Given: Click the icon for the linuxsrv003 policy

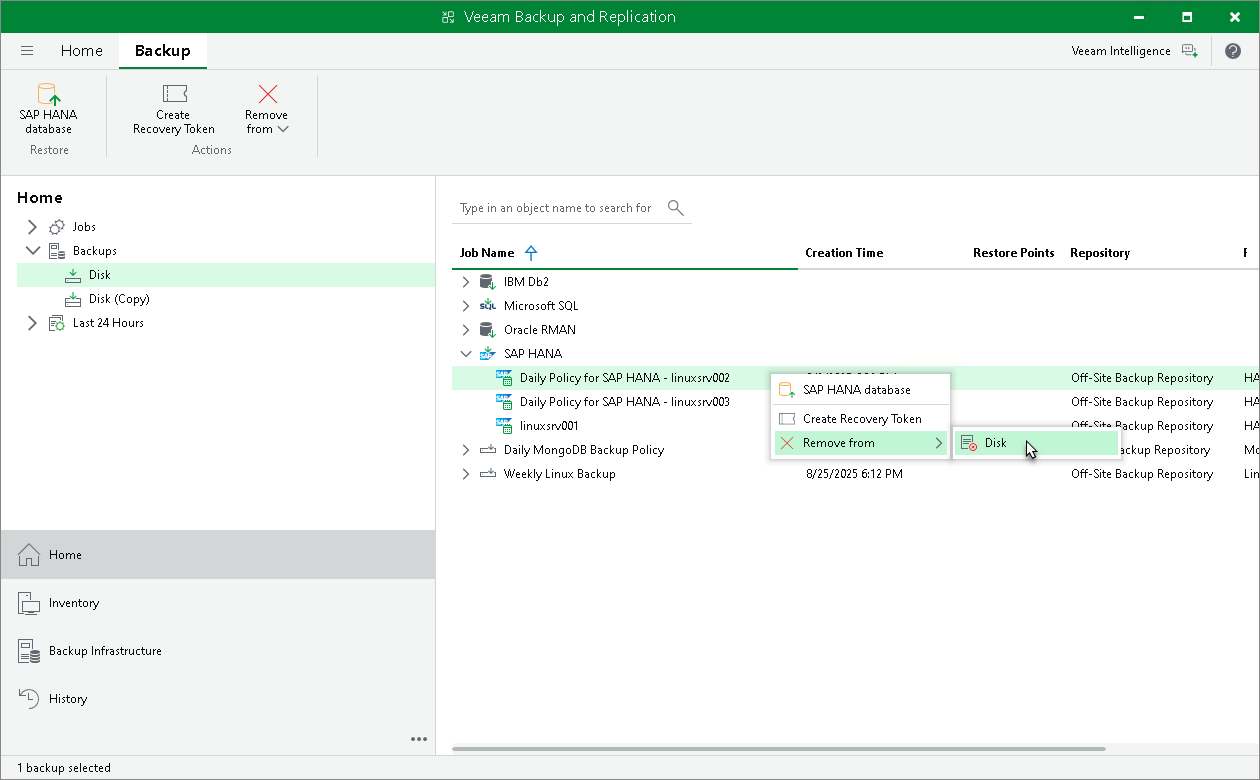Looking at the screenshot, I should [x=504, y=402].
